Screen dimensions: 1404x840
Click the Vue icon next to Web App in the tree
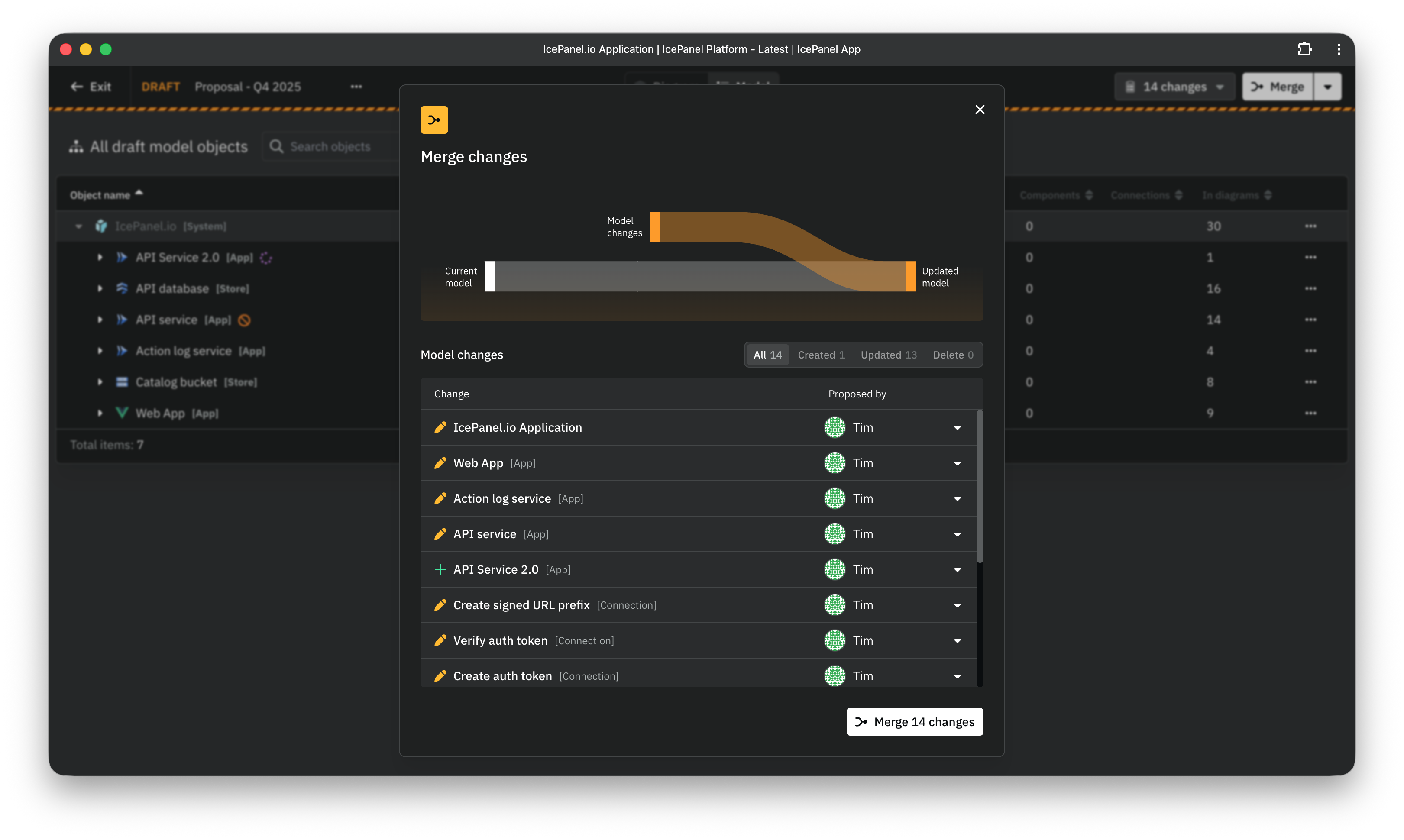(x=122, y=413)
